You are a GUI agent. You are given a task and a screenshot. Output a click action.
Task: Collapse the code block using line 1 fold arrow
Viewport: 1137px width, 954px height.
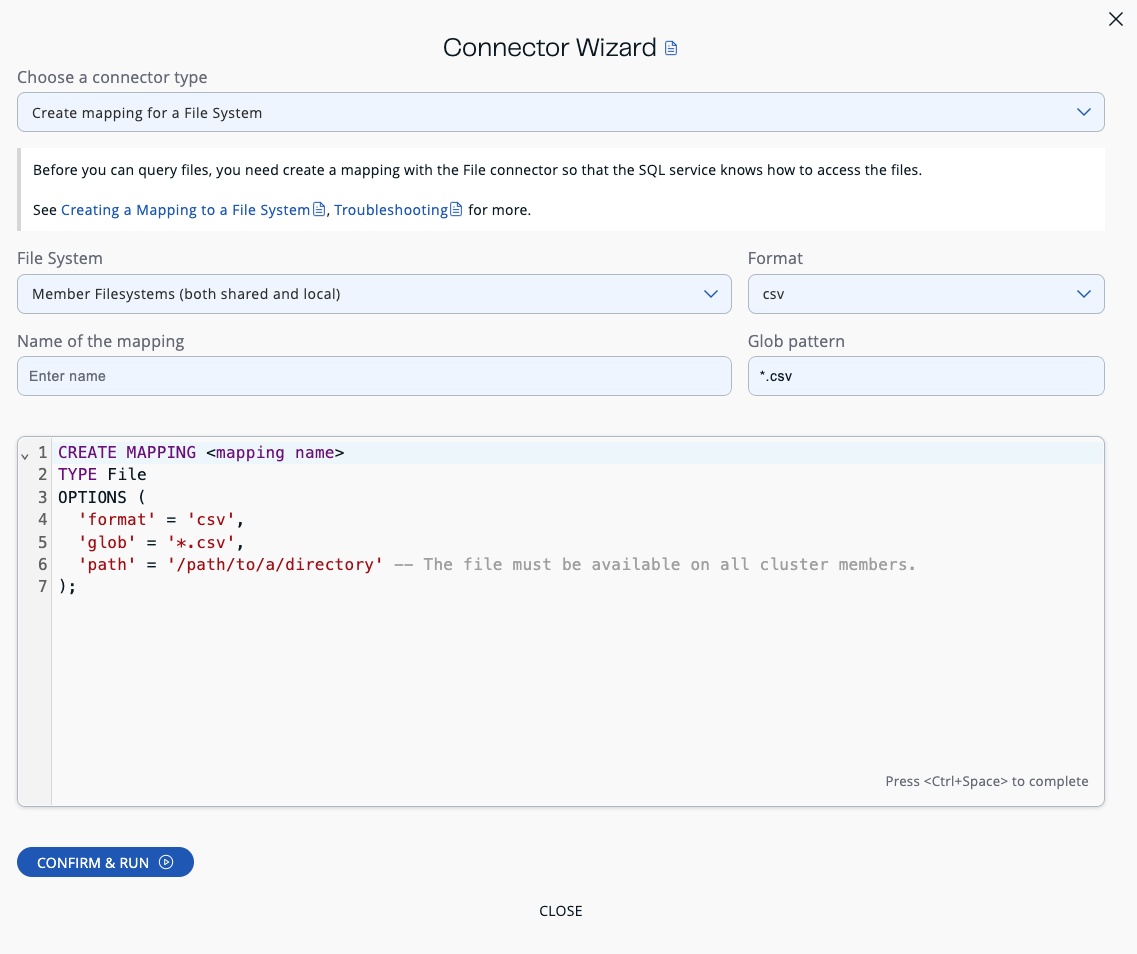pyautogui.click(x=24, y=456)
